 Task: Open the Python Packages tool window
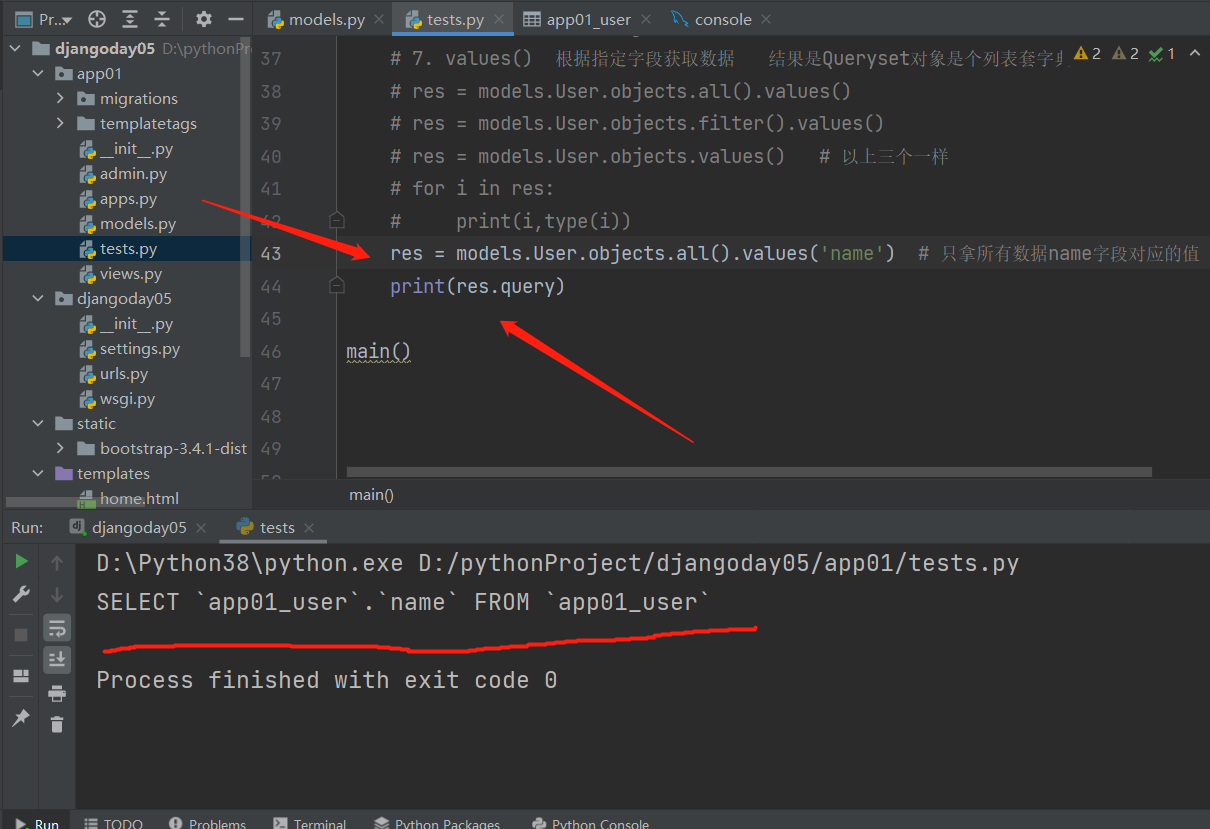coord(437,824)
